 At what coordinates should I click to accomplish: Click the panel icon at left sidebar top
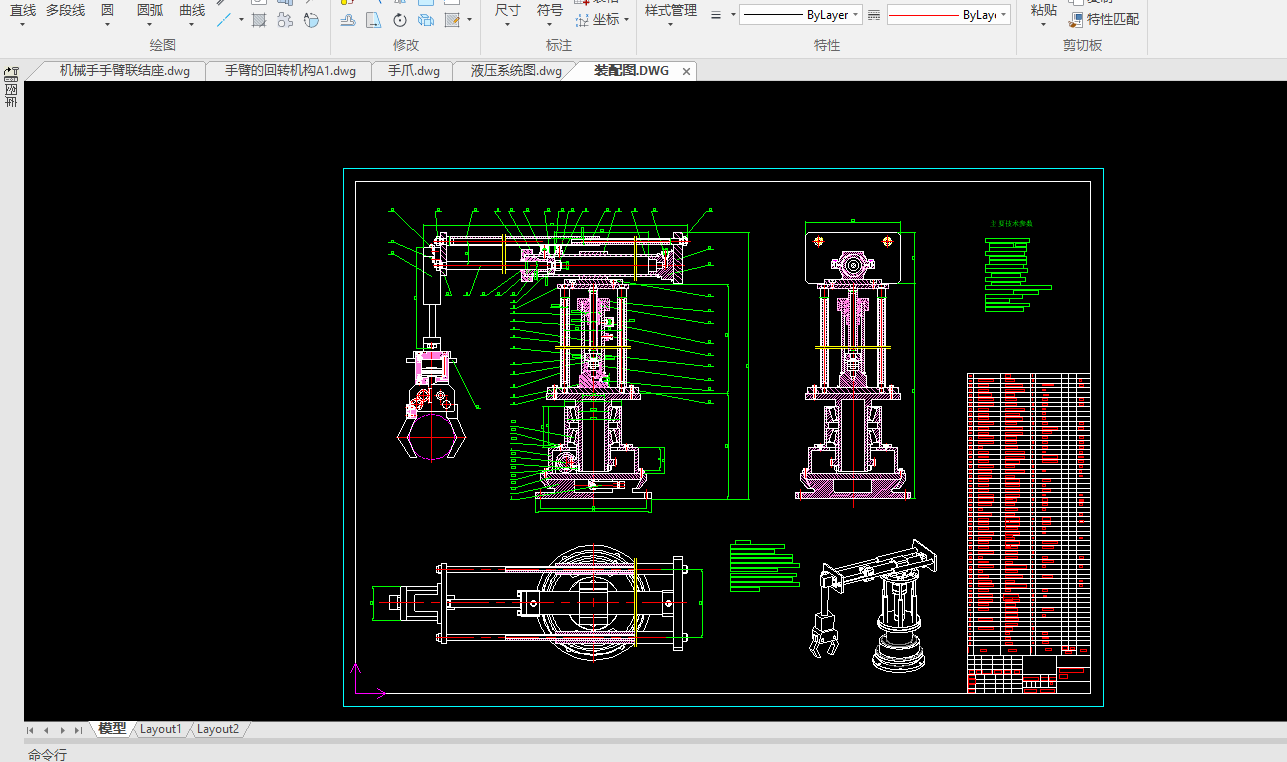click(11, 73)
